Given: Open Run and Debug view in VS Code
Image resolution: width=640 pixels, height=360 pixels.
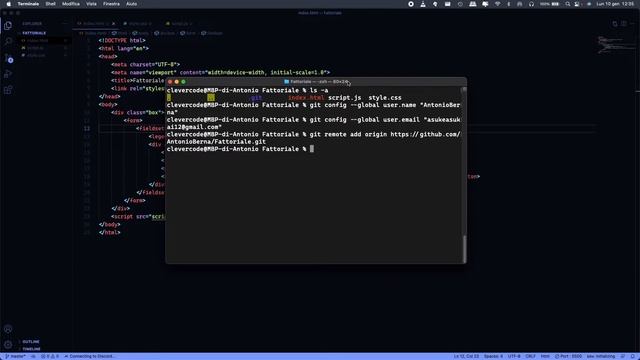Looking at the screenshot, I should pyautogui.click(x=8, y=74).
